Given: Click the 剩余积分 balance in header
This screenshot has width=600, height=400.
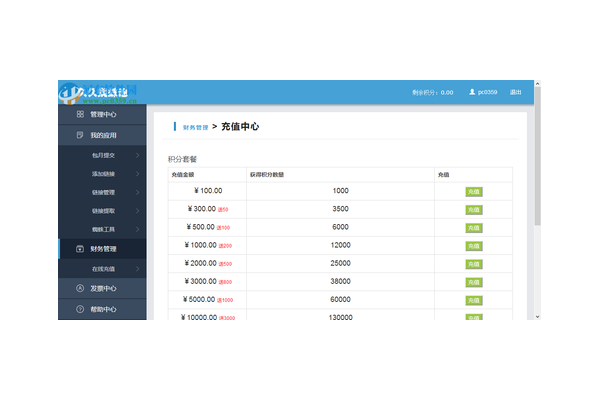Looking at the screenshot, I should (432, 92).
